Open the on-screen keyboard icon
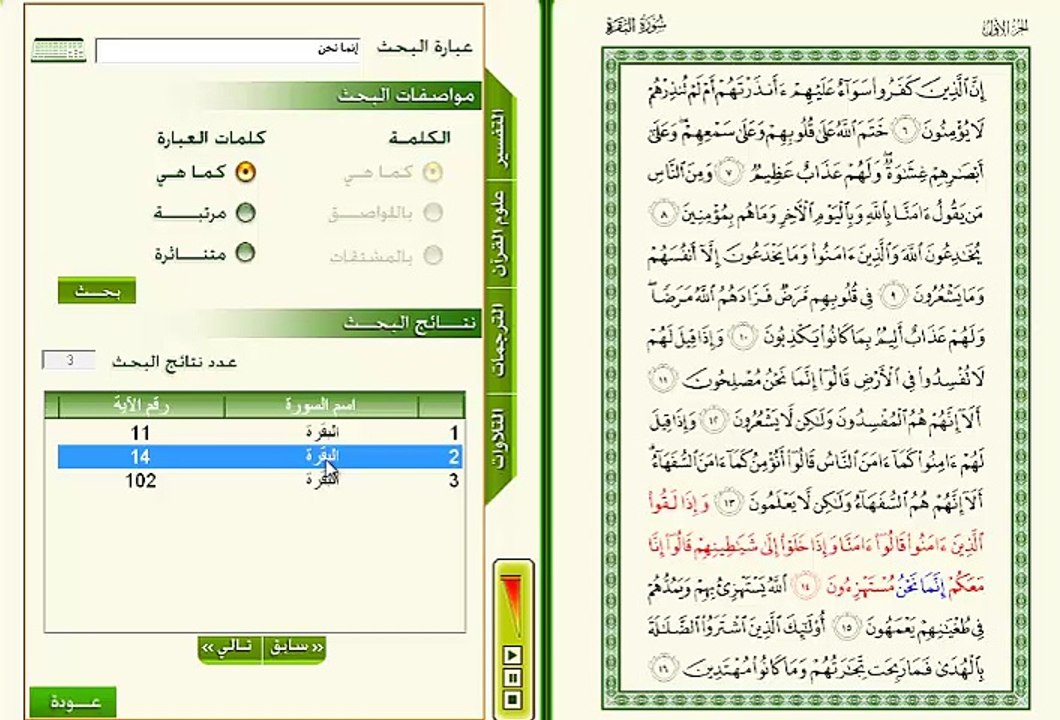This screenshot has width=1060, height=720. (58, 49)
